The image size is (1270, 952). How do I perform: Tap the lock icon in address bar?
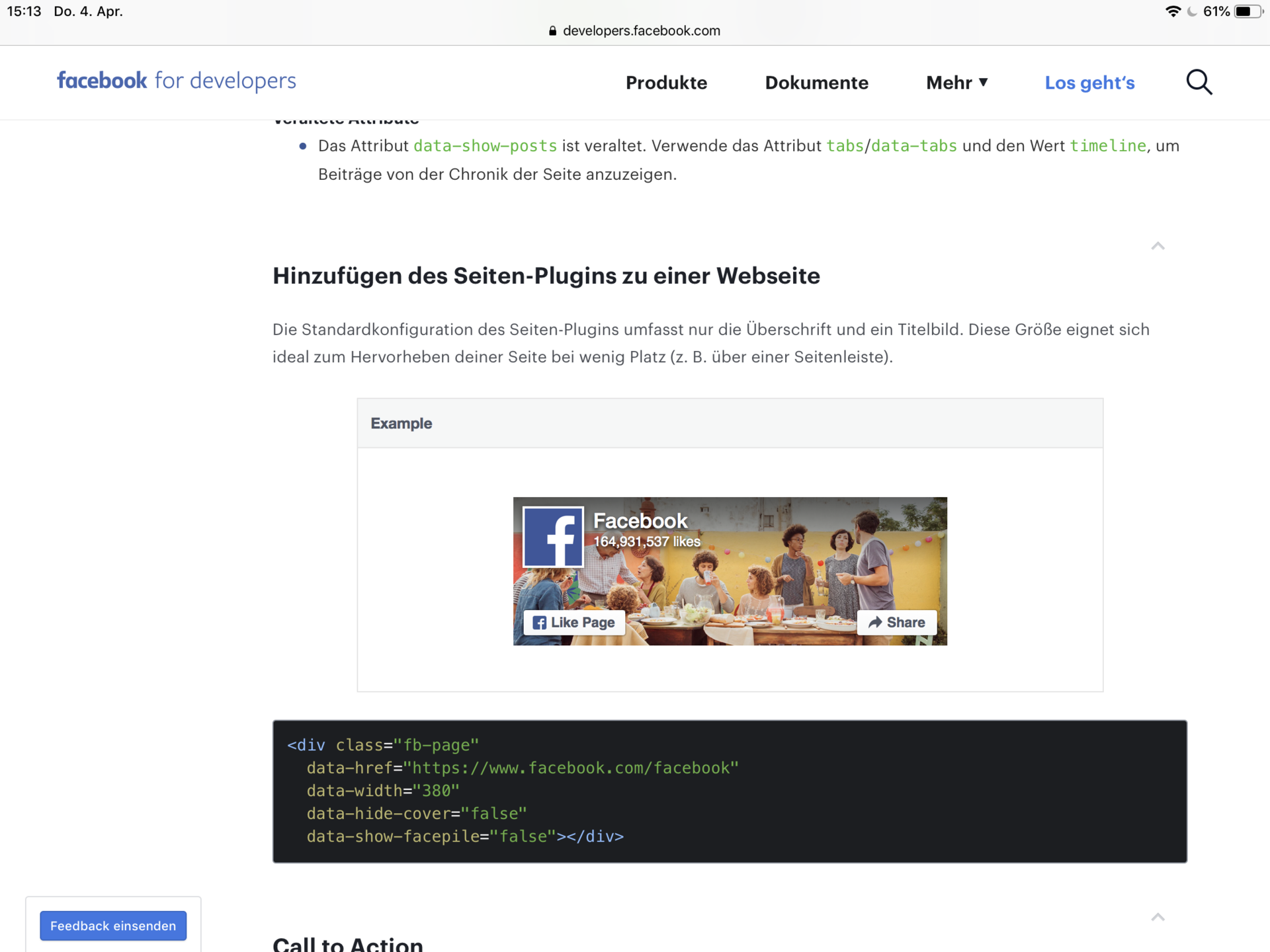(552, 31)
